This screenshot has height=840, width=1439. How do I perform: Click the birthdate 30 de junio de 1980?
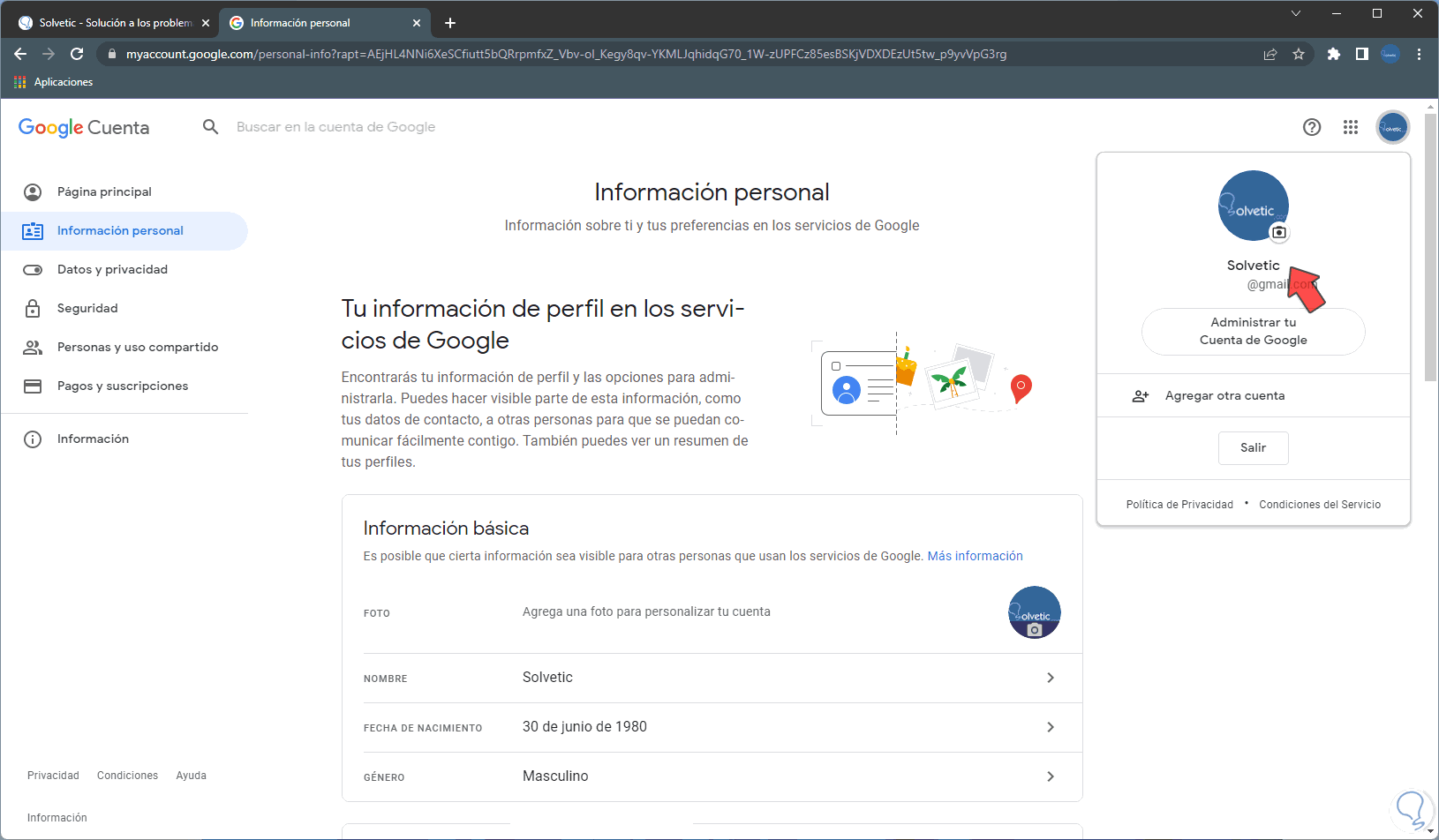click(584, 727)
